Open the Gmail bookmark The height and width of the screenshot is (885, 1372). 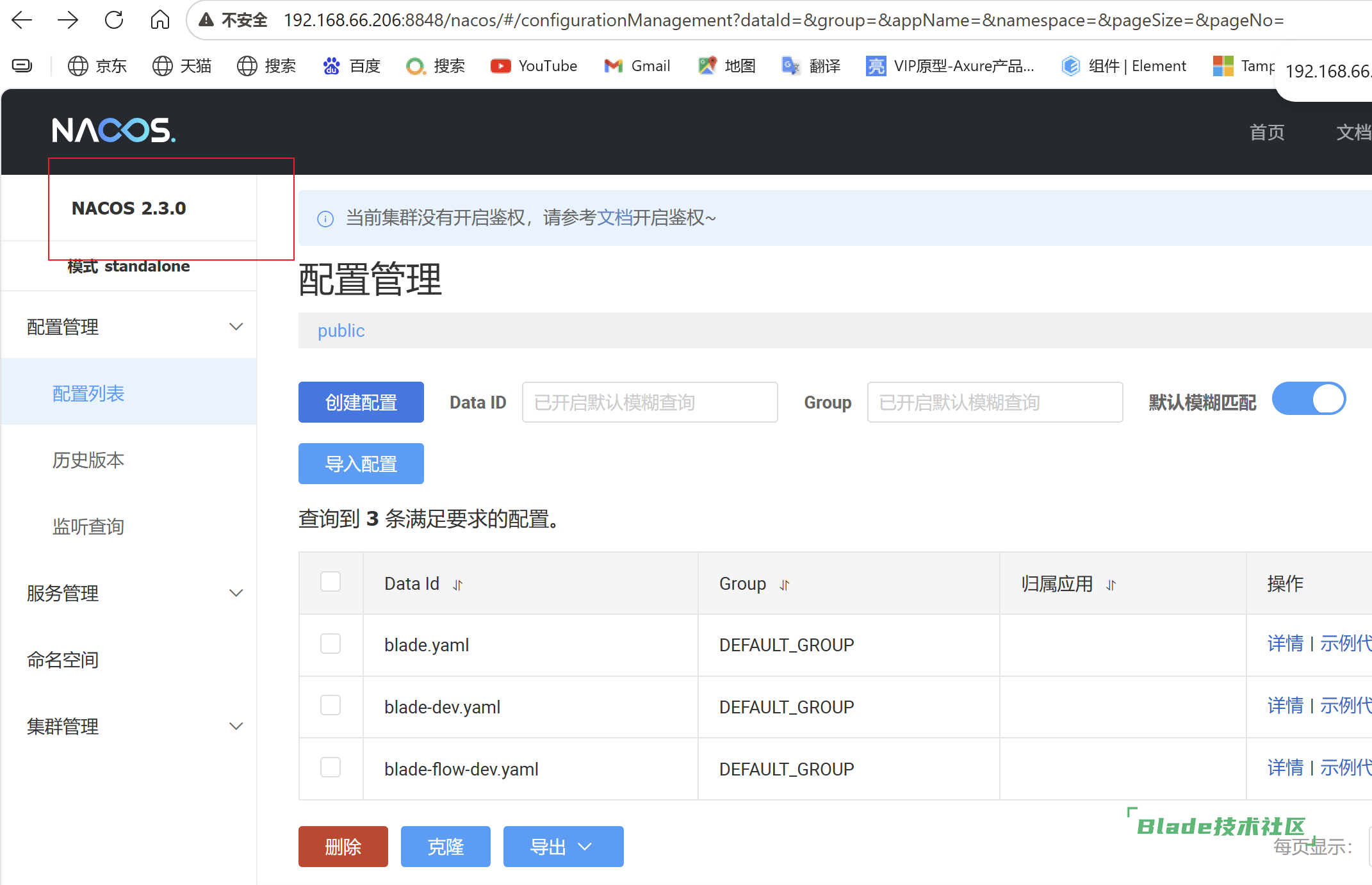(x=637, y=66)
